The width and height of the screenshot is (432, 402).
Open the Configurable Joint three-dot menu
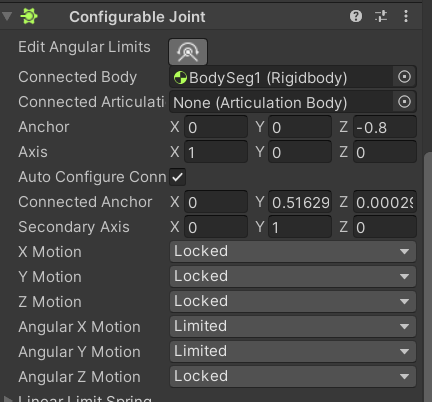tap(406, 16)
